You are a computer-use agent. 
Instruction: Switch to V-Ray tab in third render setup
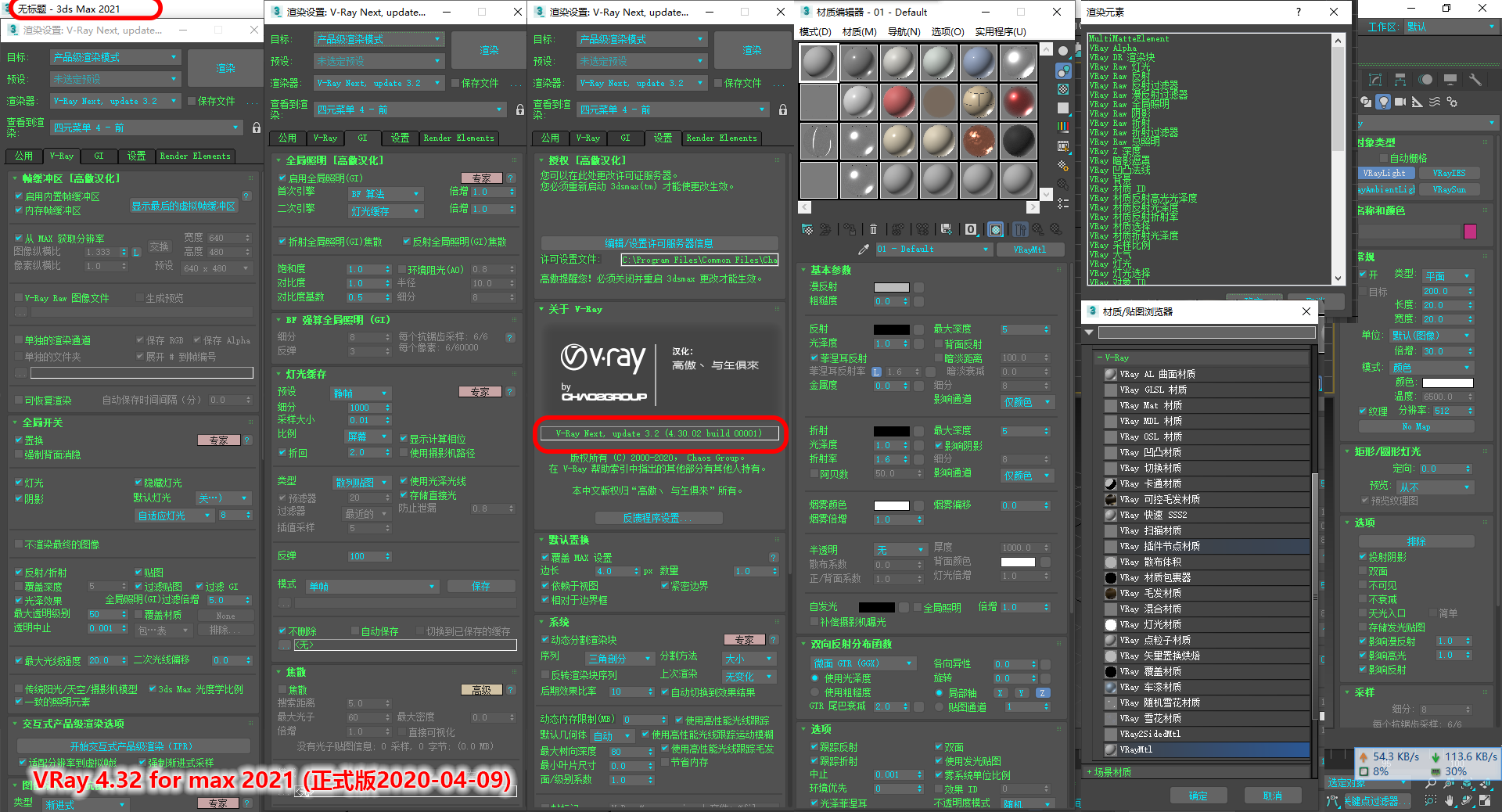[x=588, y=138]
